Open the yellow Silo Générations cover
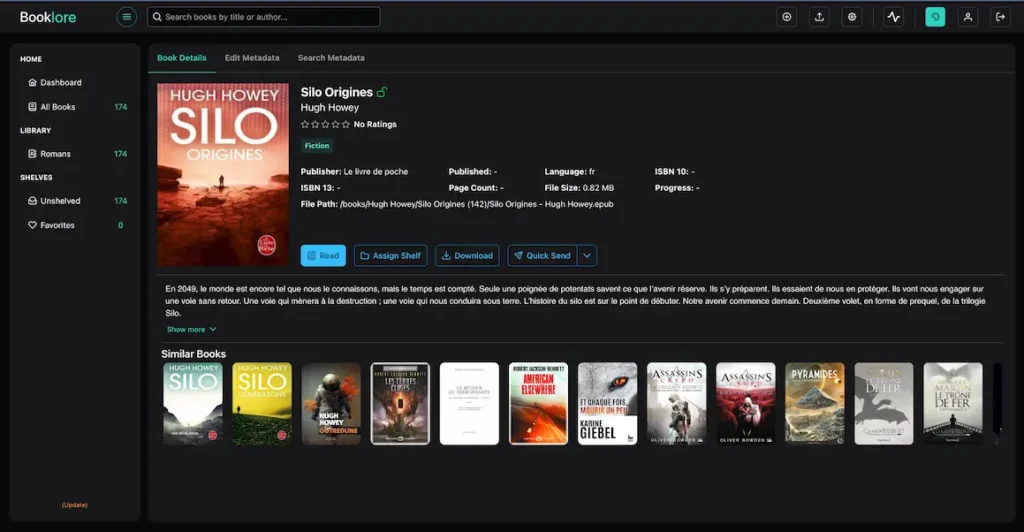This screenshot has height=532, width=1024. (262, 403)
